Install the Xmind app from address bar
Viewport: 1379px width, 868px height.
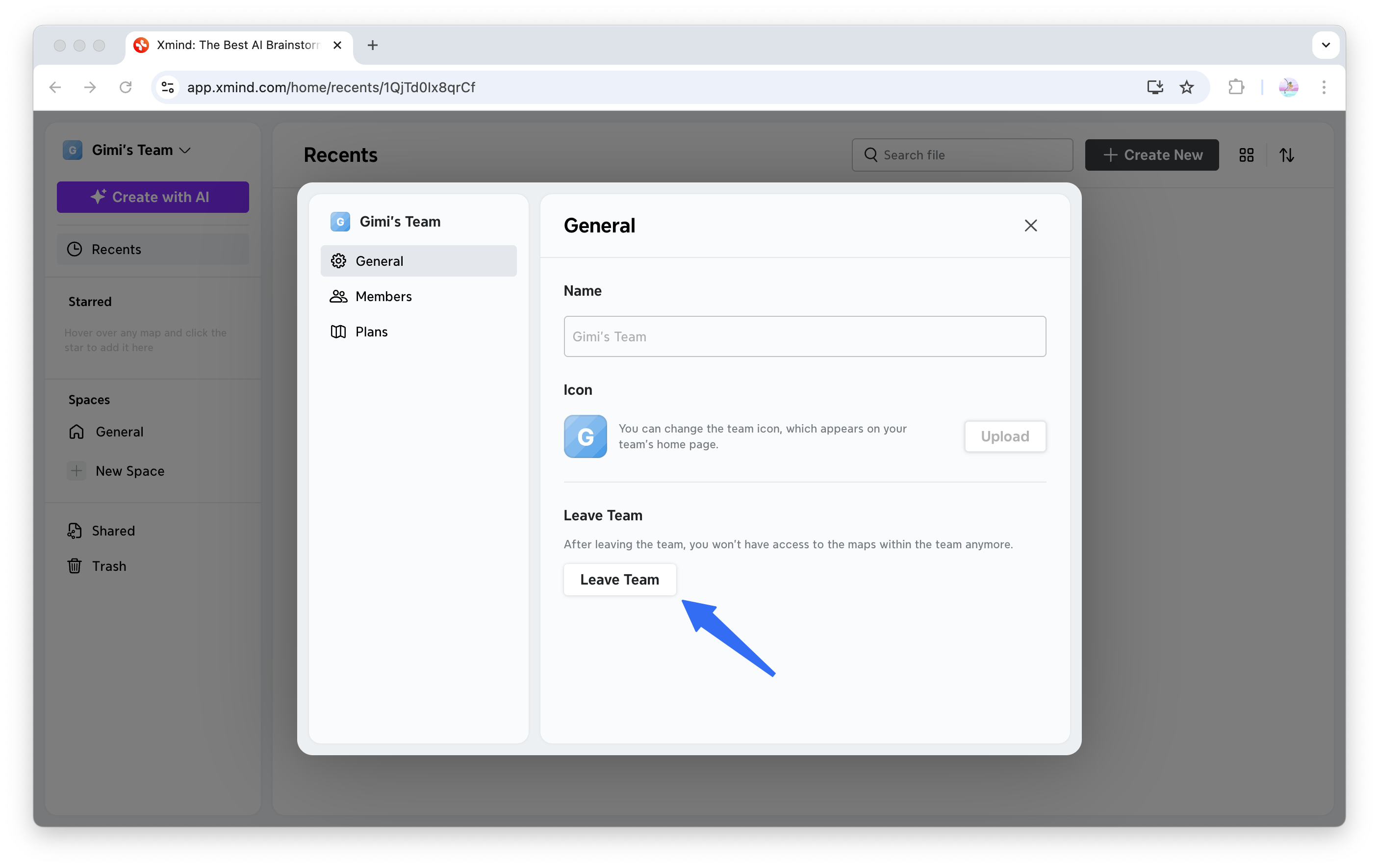pyautogui.click(x=1155, y=87)
